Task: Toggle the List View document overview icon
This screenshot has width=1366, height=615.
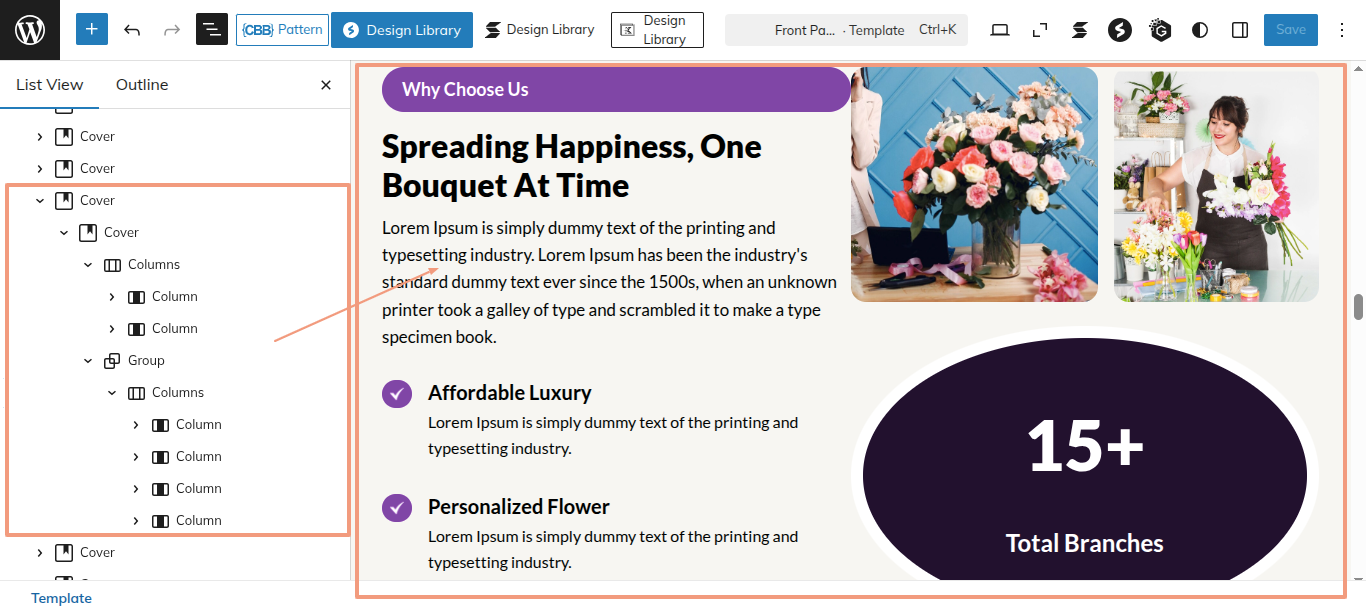Action: click(x=212, y=30)
